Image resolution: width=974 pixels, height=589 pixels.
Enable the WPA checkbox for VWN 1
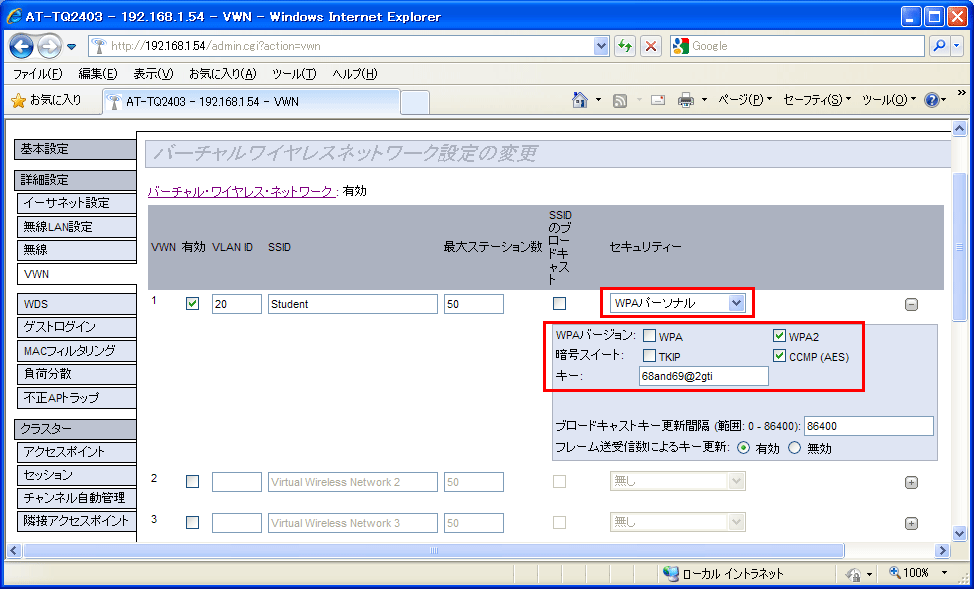coord(647,336)
